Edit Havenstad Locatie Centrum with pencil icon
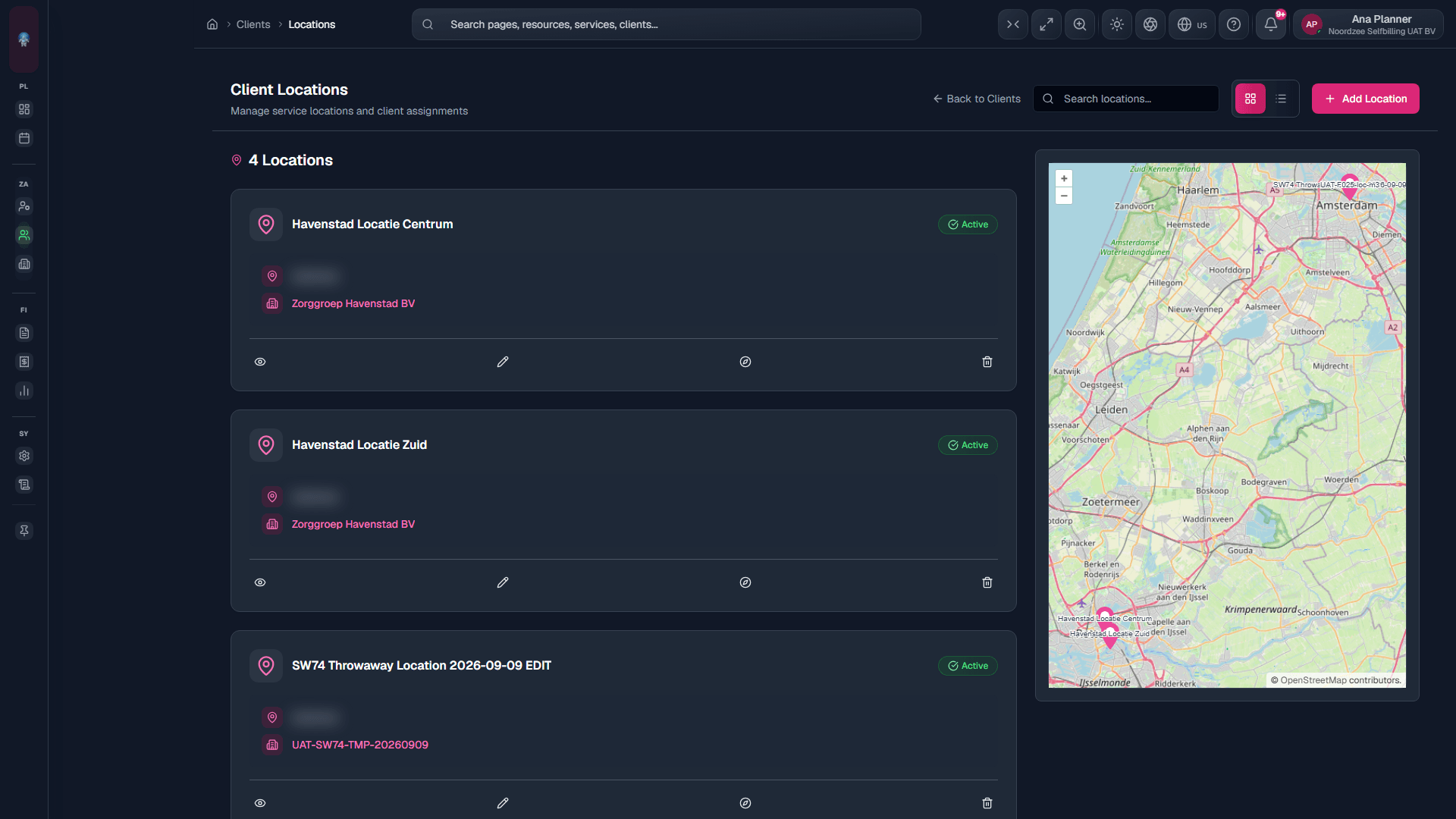Viewport: 1456px width, 819px height. pyautogui.click(x=503, y=362)
